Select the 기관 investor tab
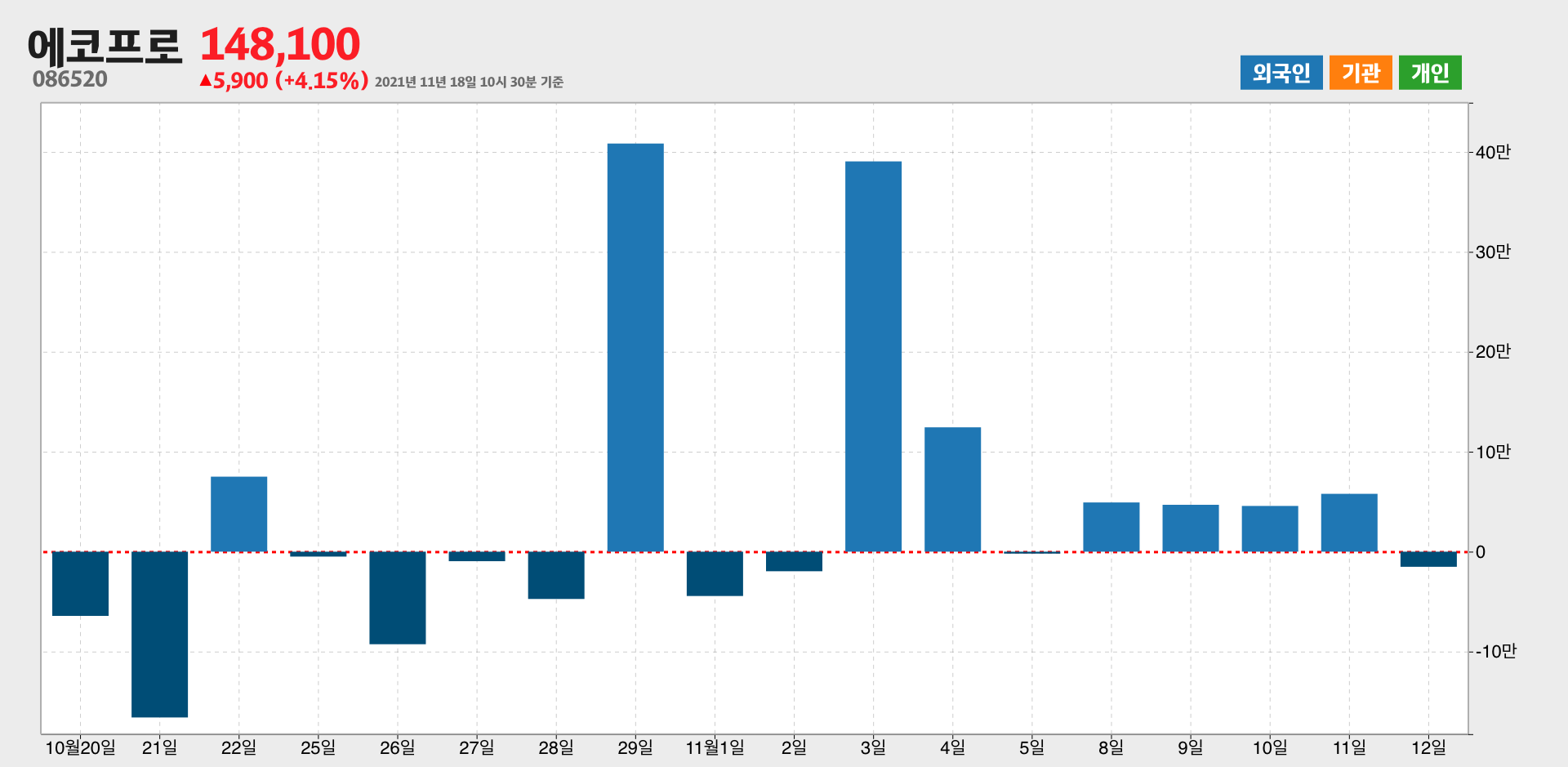 tap(1361, 73)
